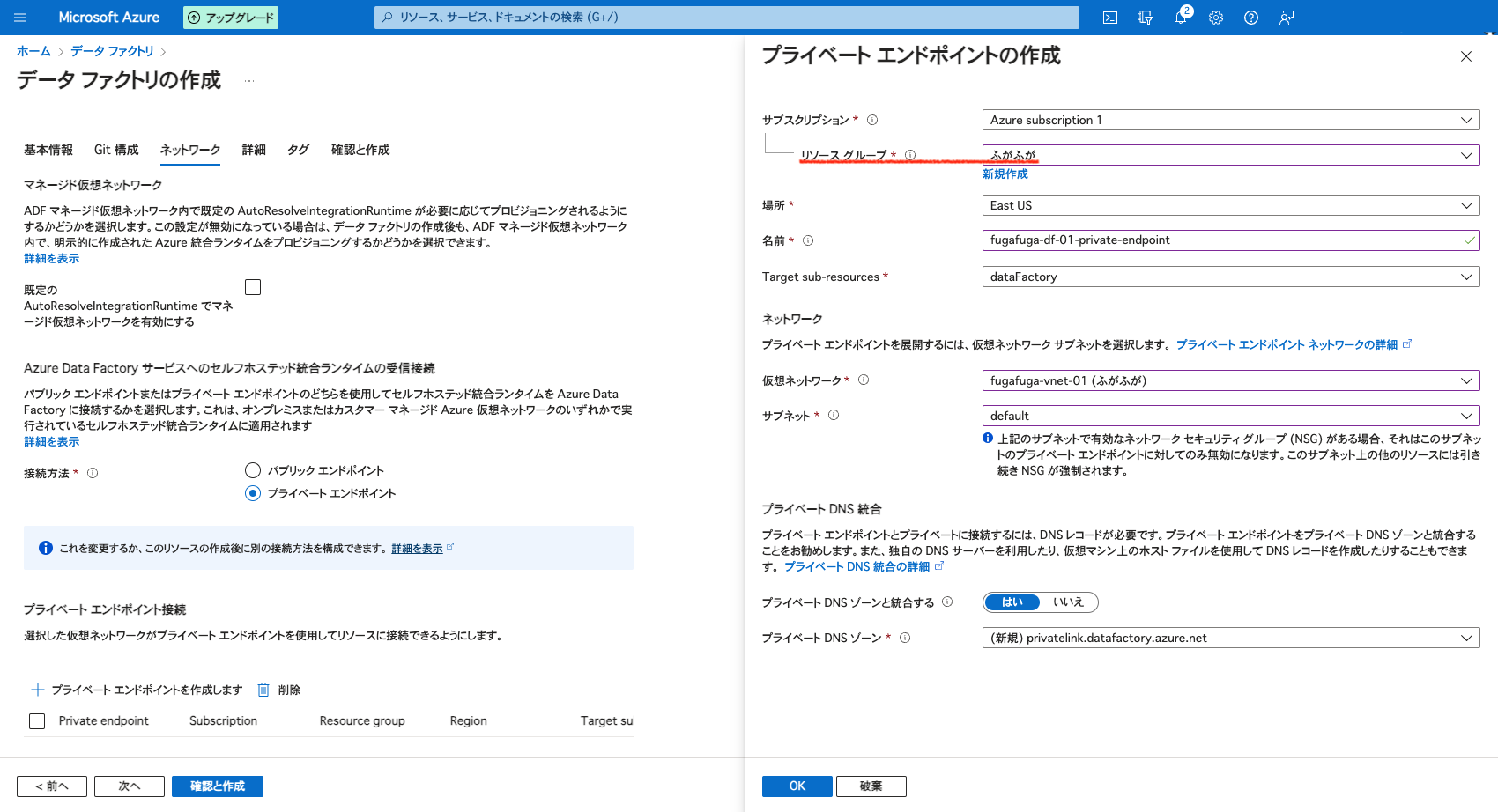Switch to the 確認と作成 tab
This screenshot has width=1498, height=812.
pos(360,150)
